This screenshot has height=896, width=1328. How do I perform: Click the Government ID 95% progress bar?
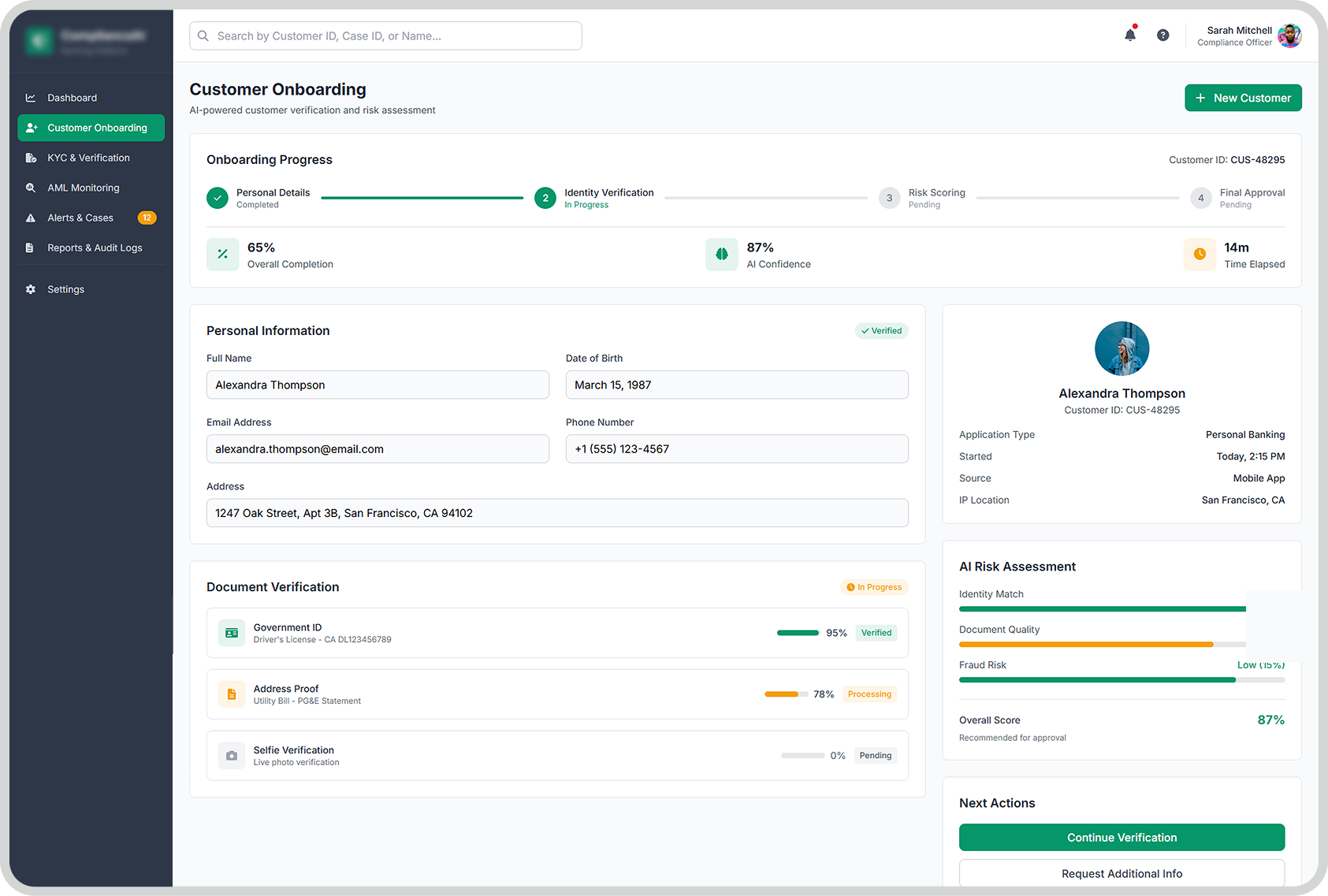(x=798, y=633)
